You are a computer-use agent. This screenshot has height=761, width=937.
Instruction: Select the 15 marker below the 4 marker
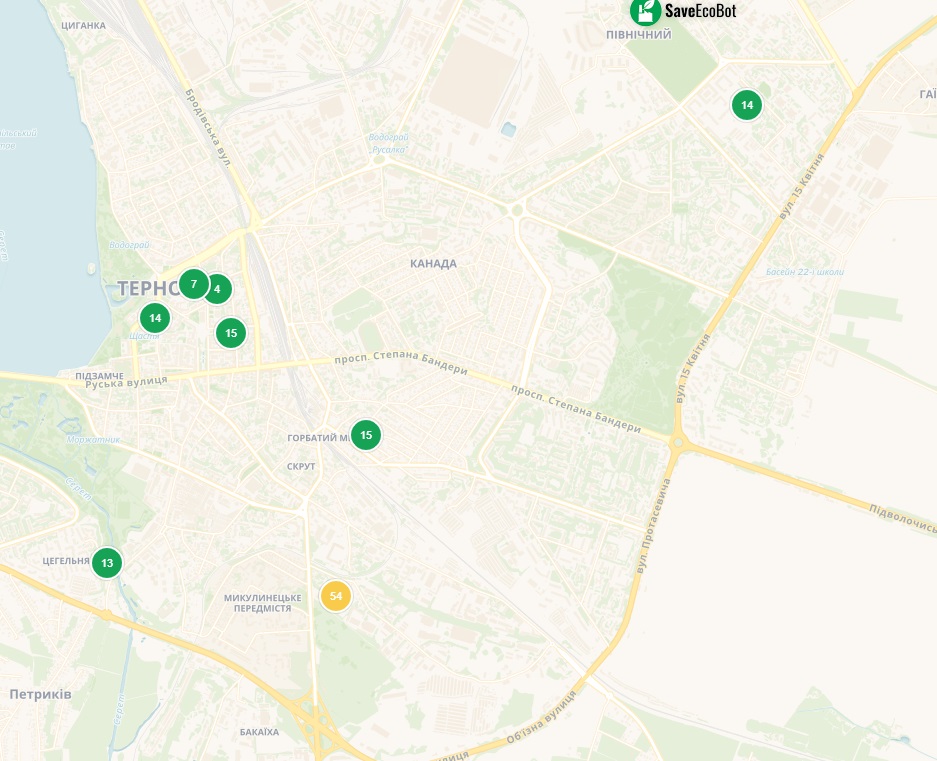231,333
